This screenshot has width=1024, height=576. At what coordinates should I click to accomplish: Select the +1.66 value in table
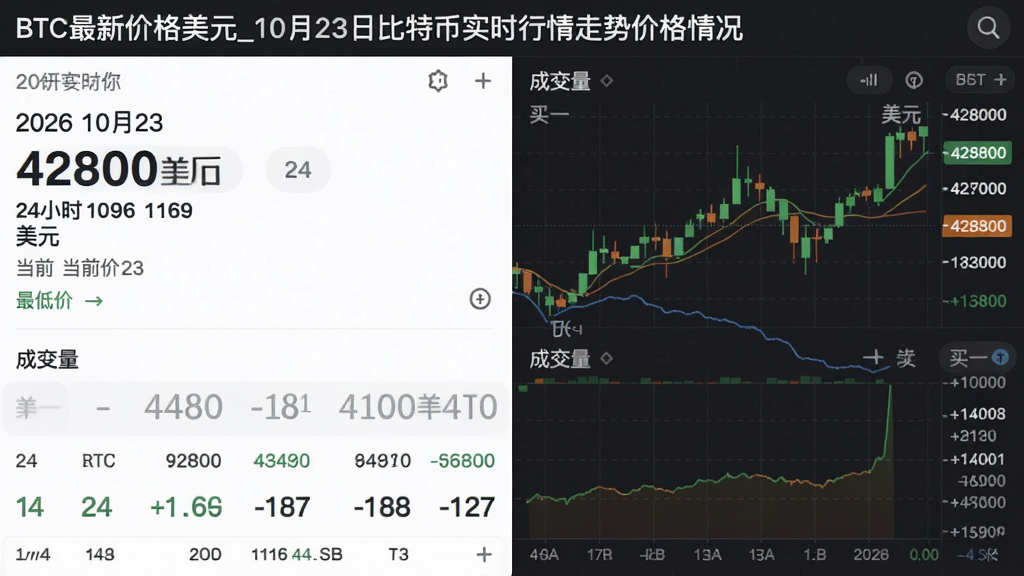click(x=186, y=507)
